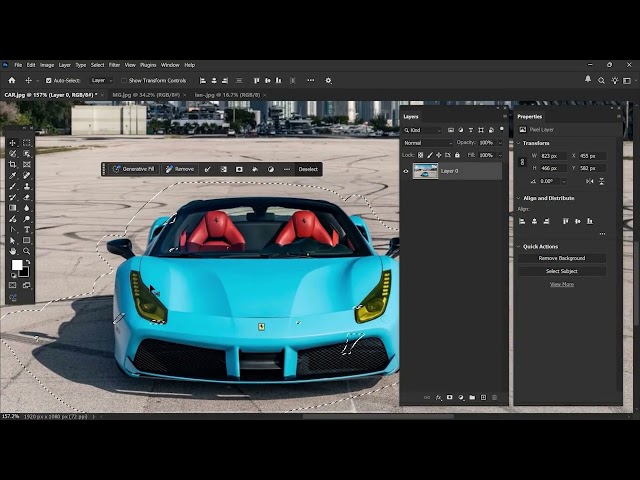Click the Create New Layer icon
Viewport: 640px width, 480px height.
click(483, 397)
